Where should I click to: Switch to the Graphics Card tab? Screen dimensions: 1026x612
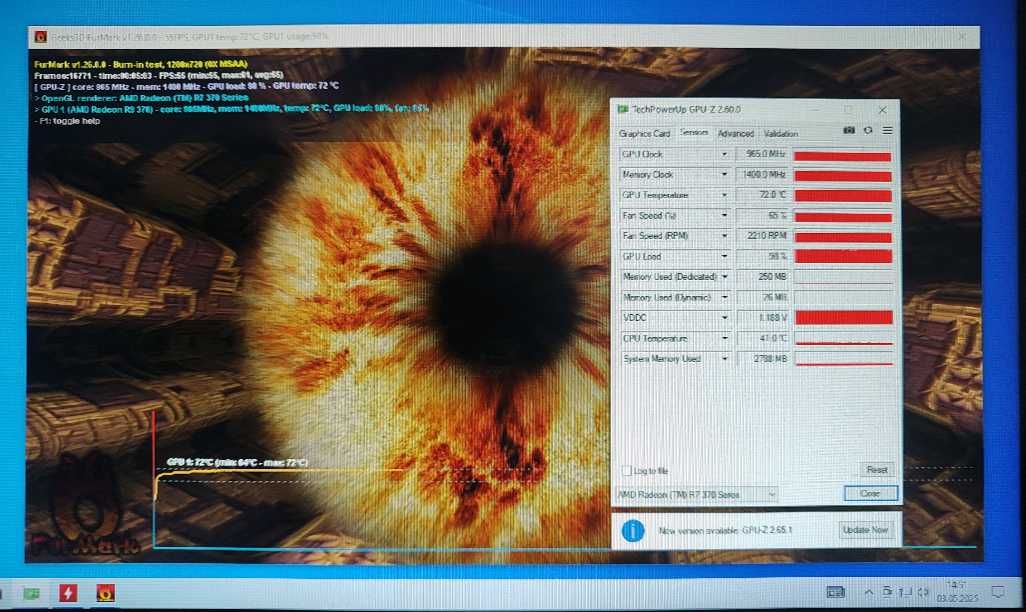point(645,134)
